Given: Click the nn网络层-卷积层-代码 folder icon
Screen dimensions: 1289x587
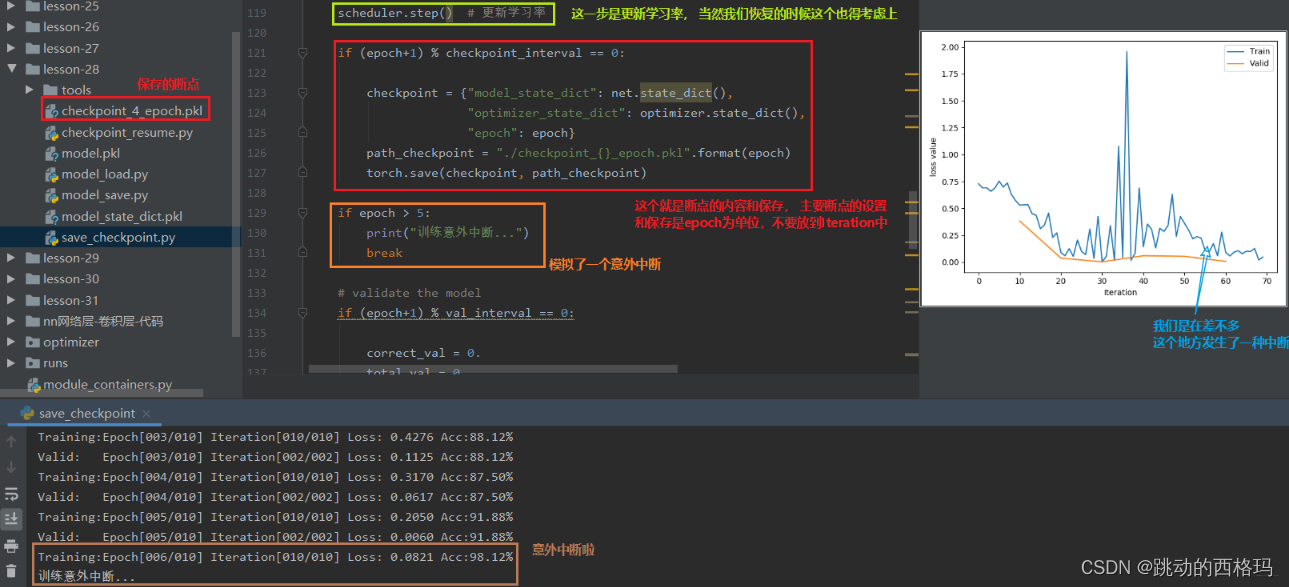Looking at the screenshot, I should [x=32, y=321].
